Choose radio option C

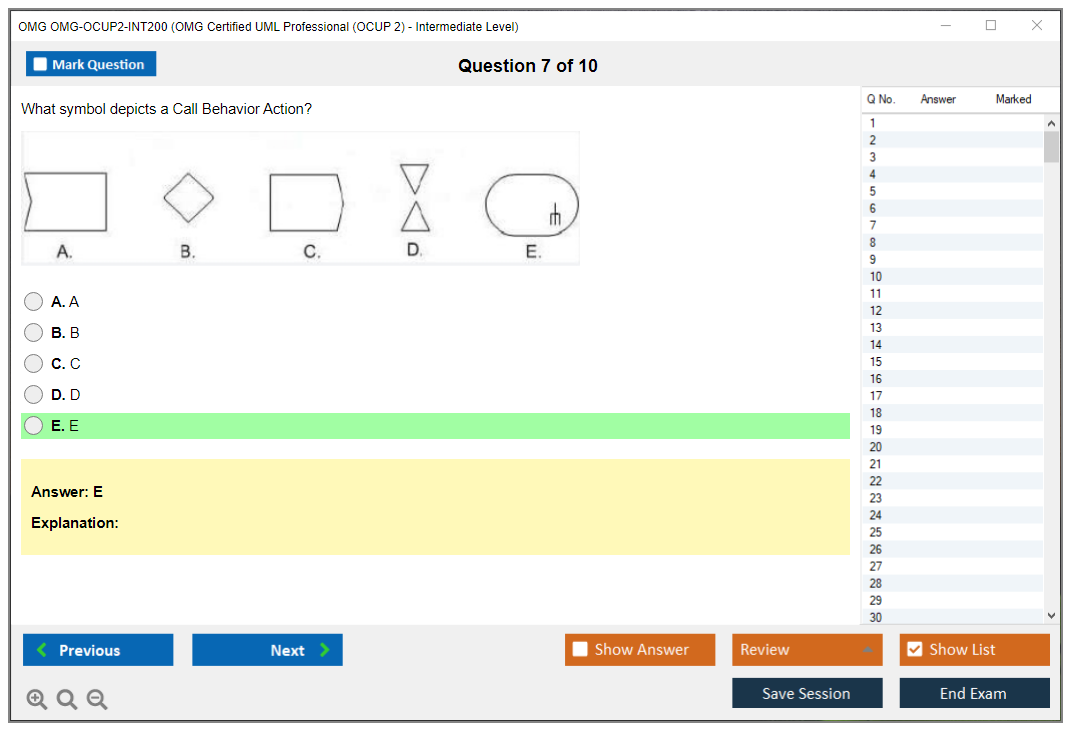point(34,364)
